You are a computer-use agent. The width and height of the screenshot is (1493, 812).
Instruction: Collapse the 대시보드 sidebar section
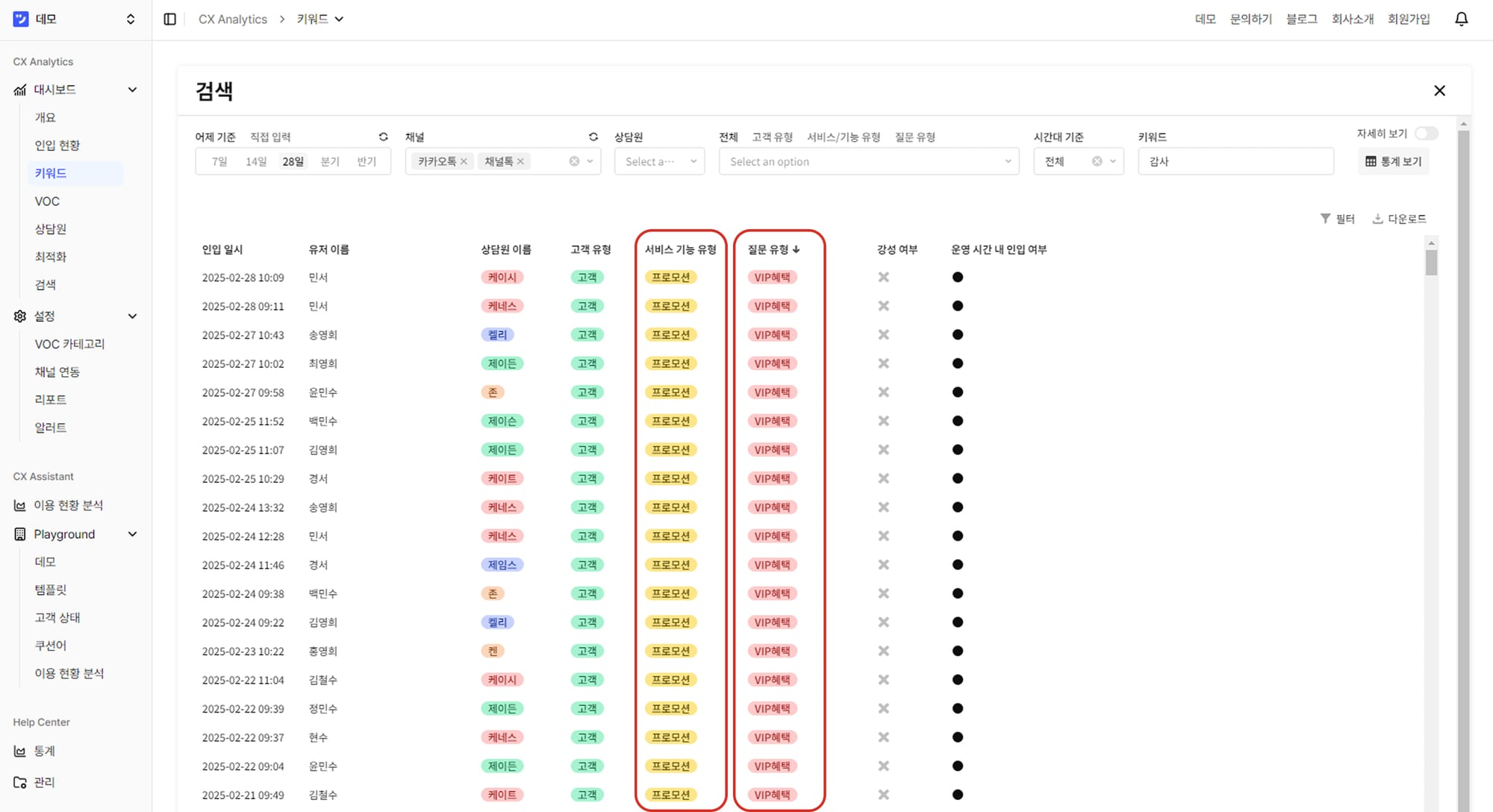[x=132, y=90]
